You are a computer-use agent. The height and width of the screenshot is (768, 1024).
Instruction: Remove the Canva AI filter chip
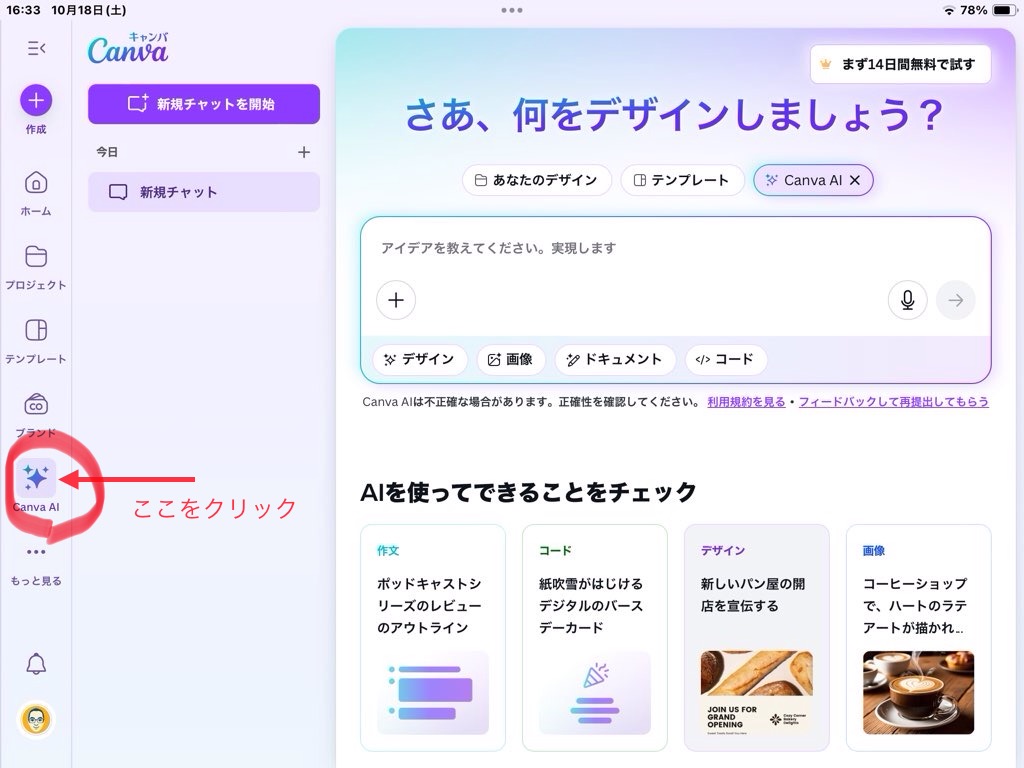click(x=857, y=180)
